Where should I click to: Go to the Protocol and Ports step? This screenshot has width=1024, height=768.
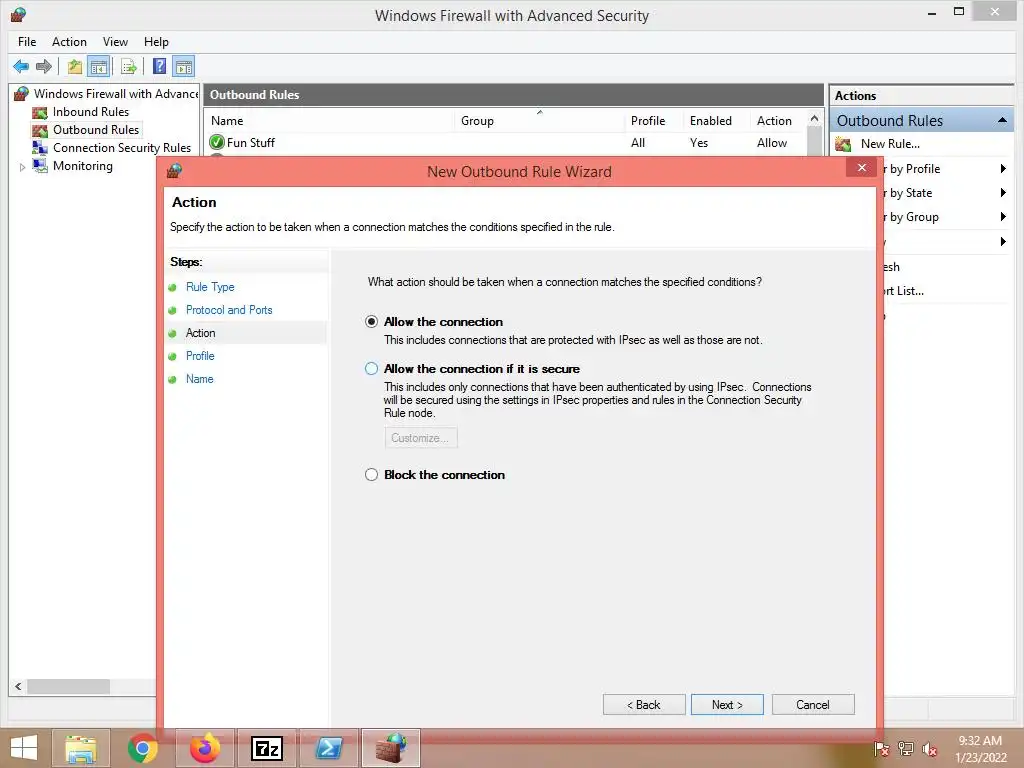click(x=229, y=310)
